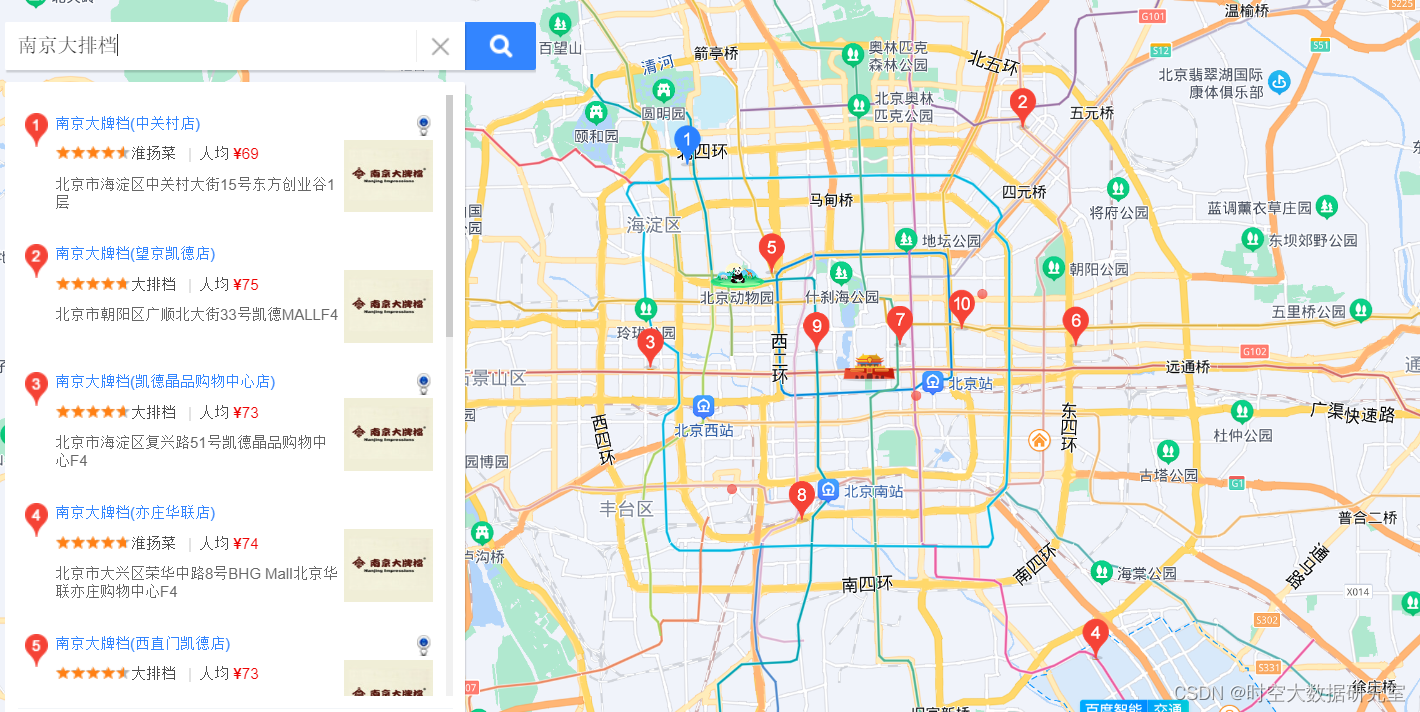Click the red list marker 3 in results

[x=36, y=388]
